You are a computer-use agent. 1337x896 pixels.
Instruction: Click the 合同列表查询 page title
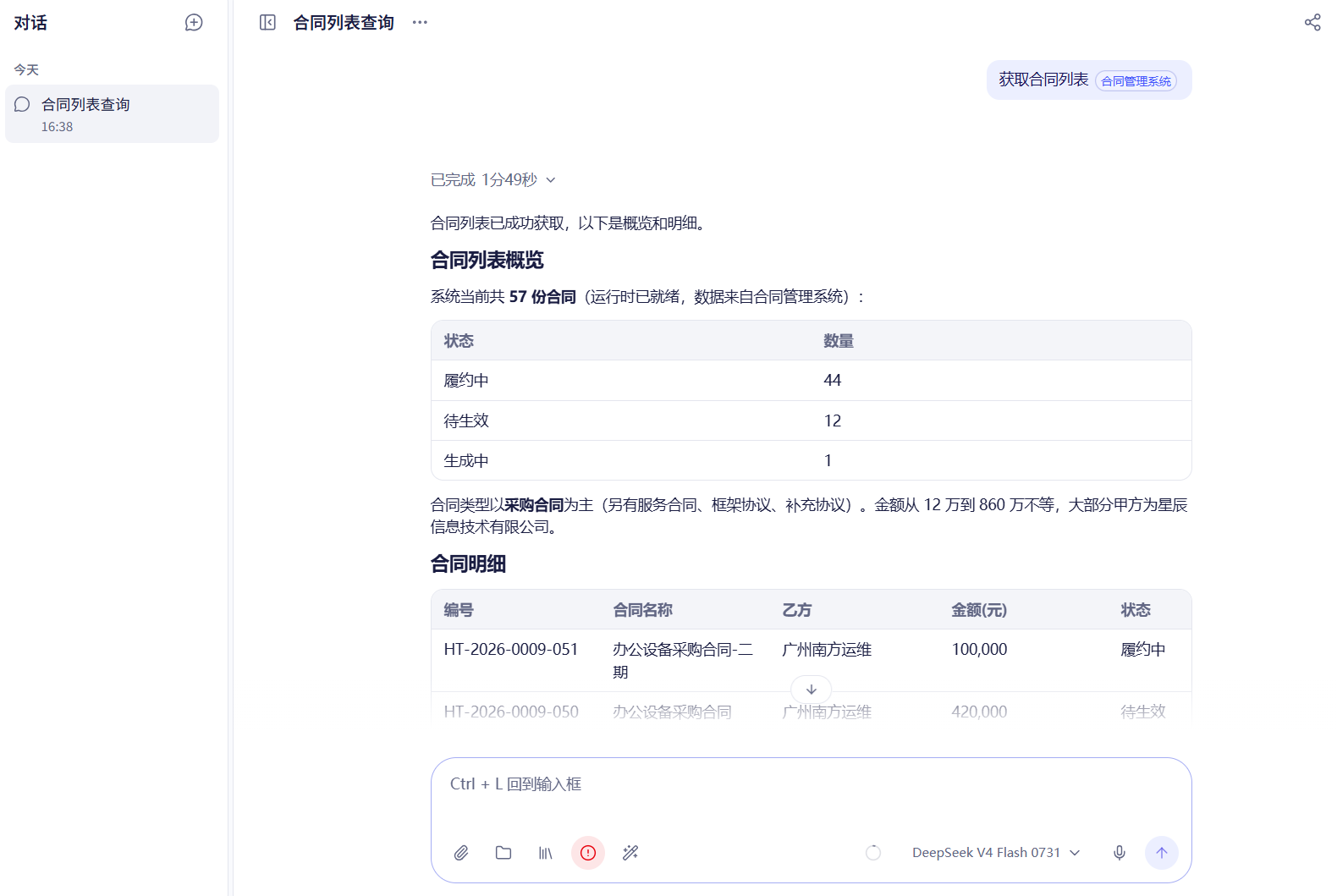point(344,23)
